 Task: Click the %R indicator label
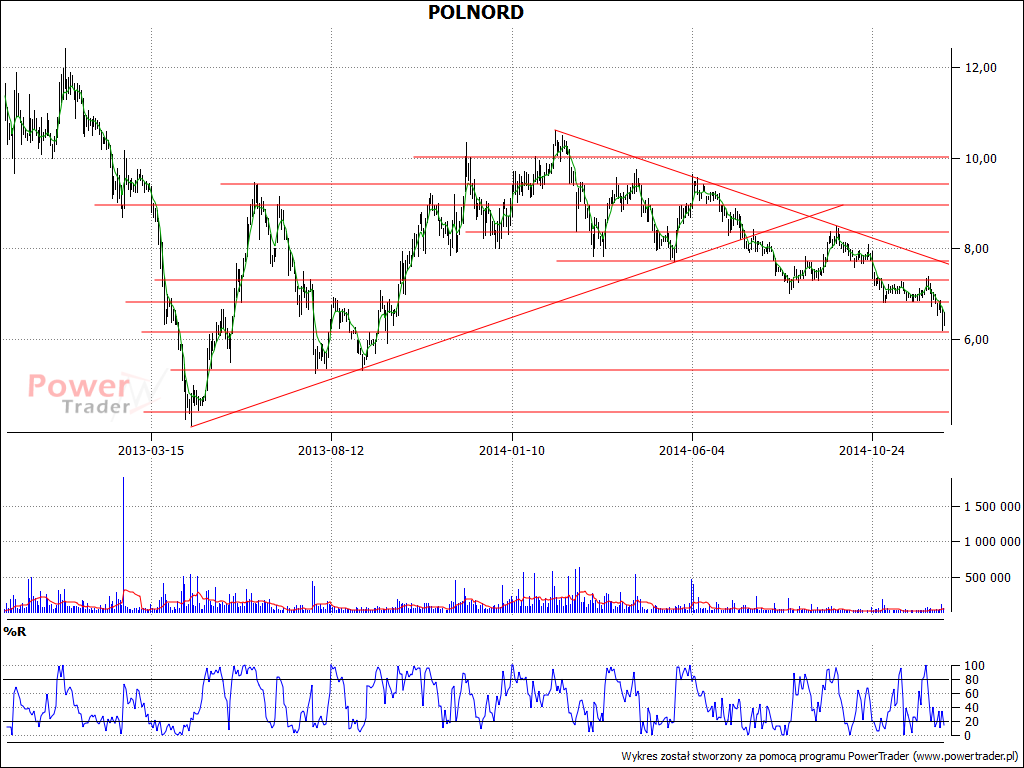pos(15,632)
